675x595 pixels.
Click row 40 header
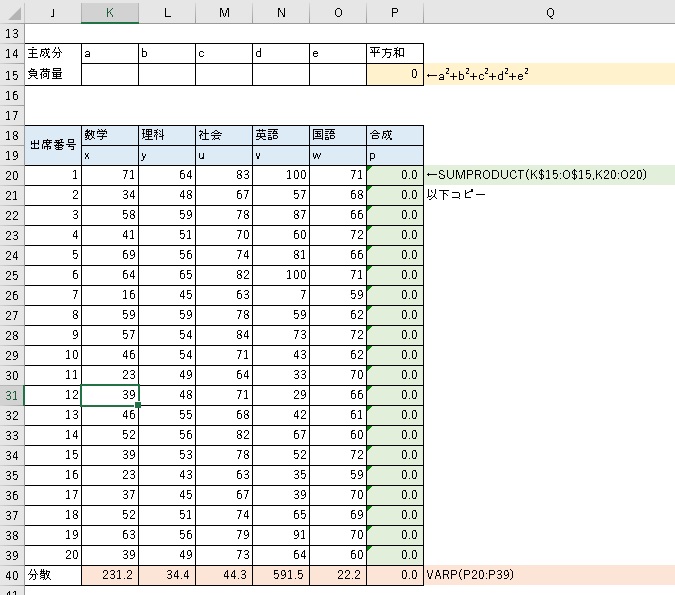click(x=11, y=575)
